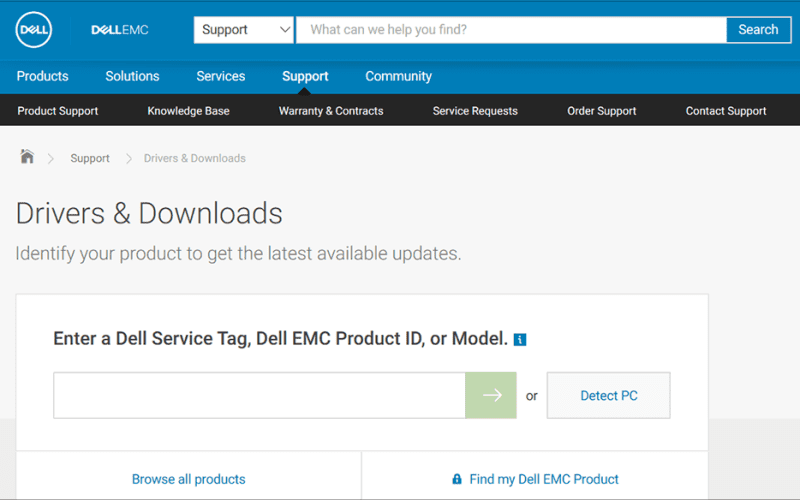Go to the Knowledge Base tab

point(188,111)
